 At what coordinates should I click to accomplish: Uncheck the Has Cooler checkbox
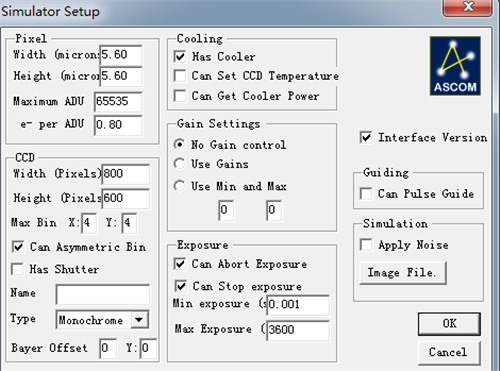pyautogui.click(x=180, y=56)
